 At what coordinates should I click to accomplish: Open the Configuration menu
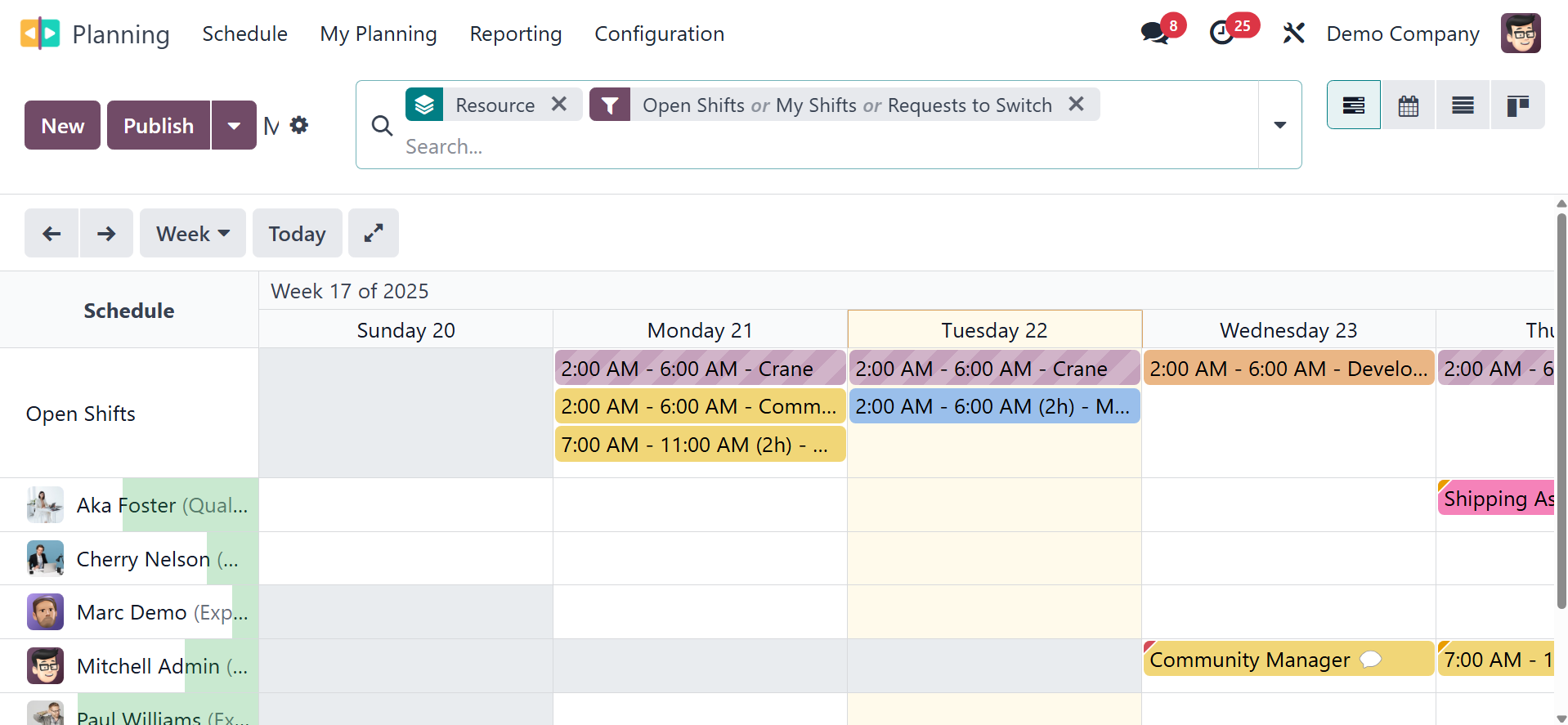tap(659, 34)
